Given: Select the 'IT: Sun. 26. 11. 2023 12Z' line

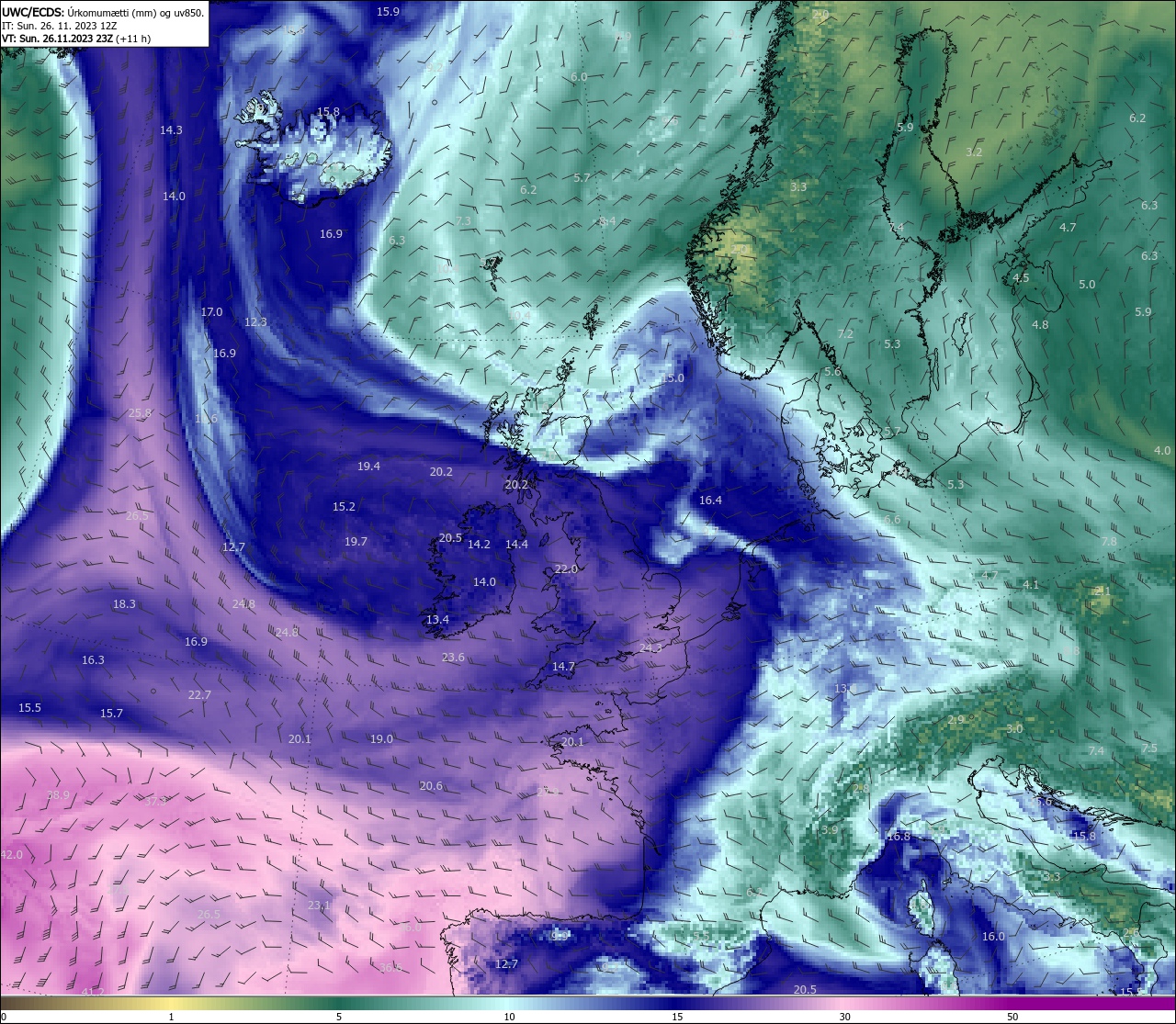Looking at the screenshot, I should coord(60,26).
